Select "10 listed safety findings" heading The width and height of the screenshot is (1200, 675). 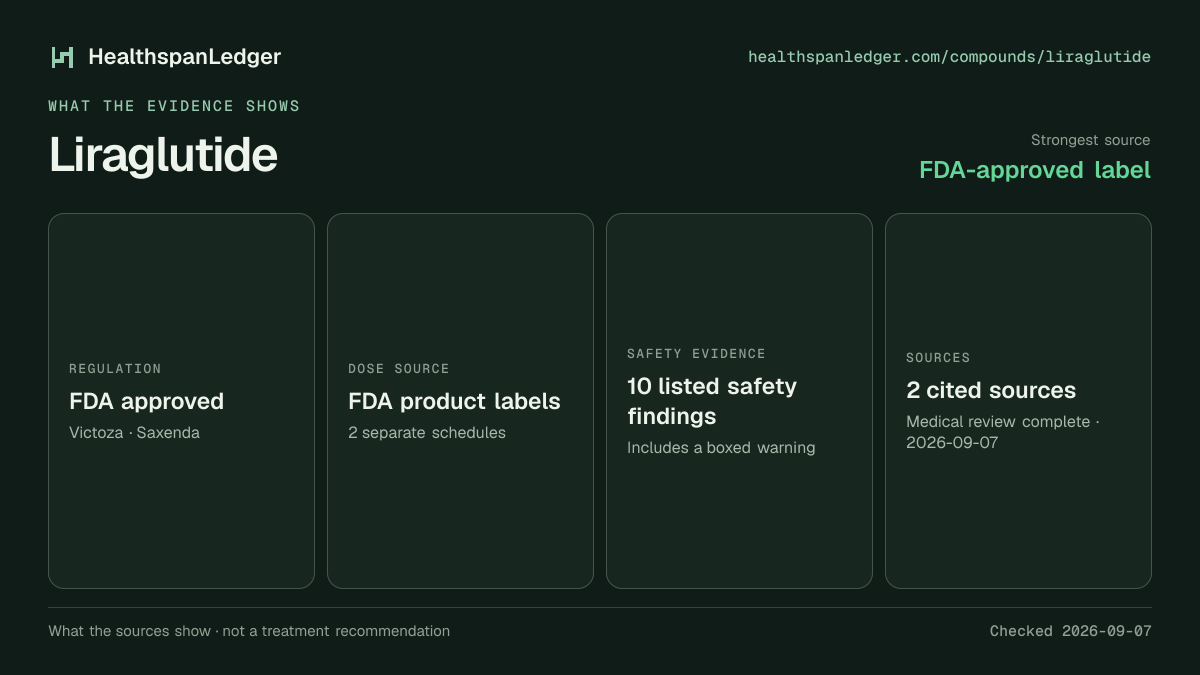click(712, 401)
